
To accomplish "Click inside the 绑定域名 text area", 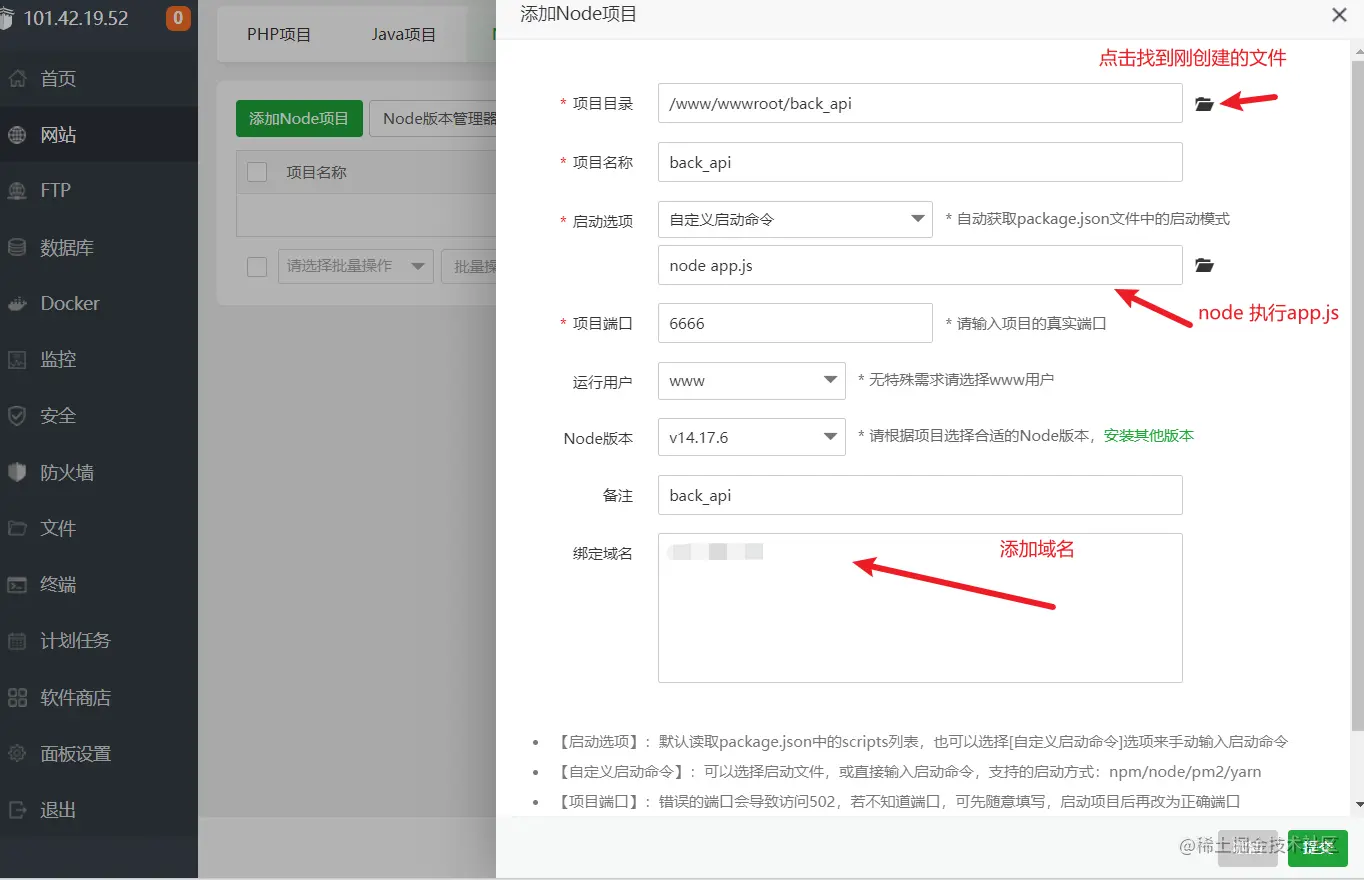I will (x=920, y=608).
